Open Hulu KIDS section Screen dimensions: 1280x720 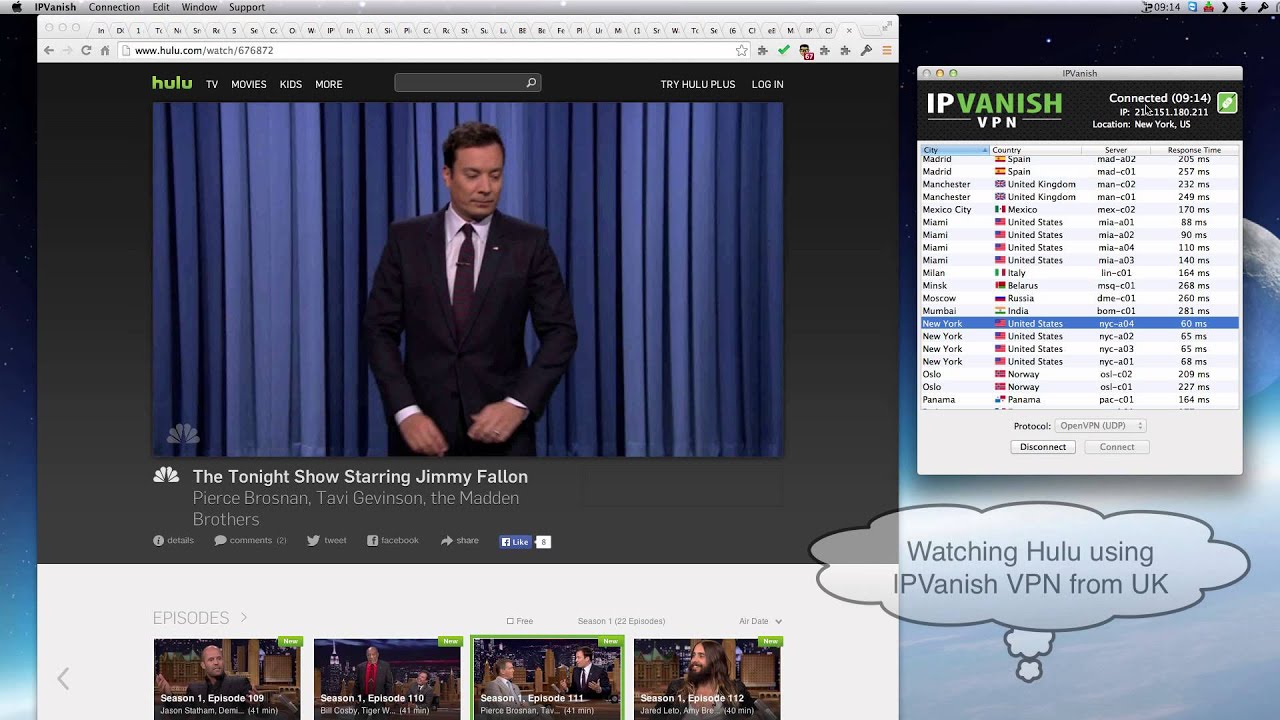291,84
